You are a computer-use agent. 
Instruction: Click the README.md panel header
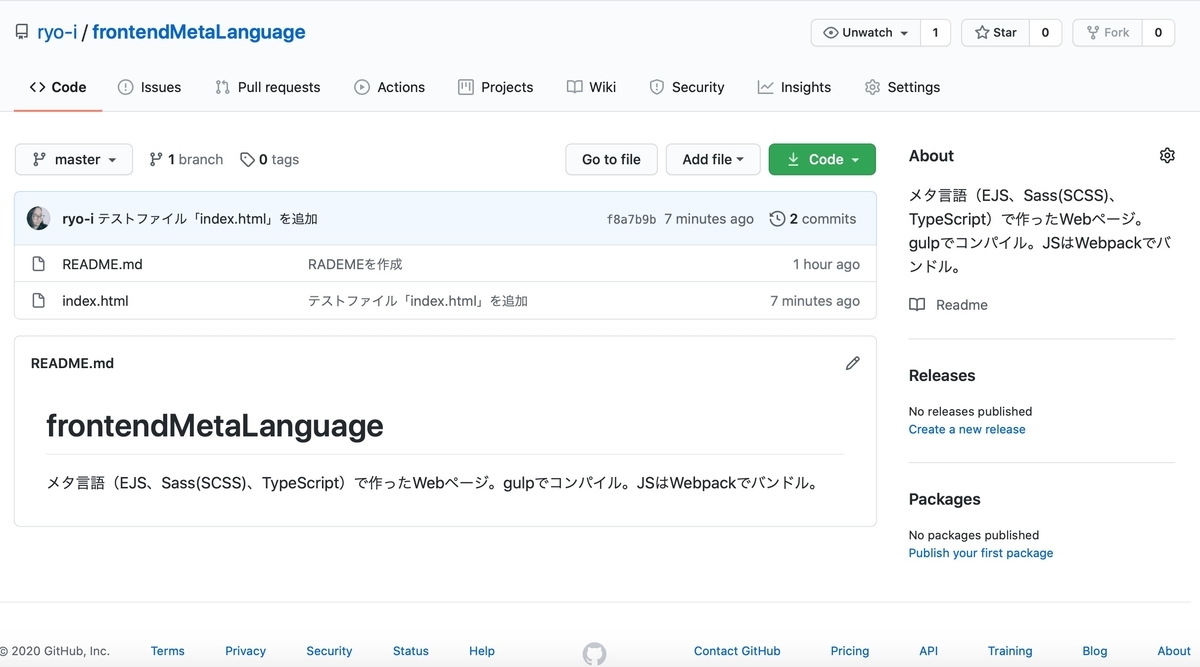pyautogui.click(x=72, y=363)
